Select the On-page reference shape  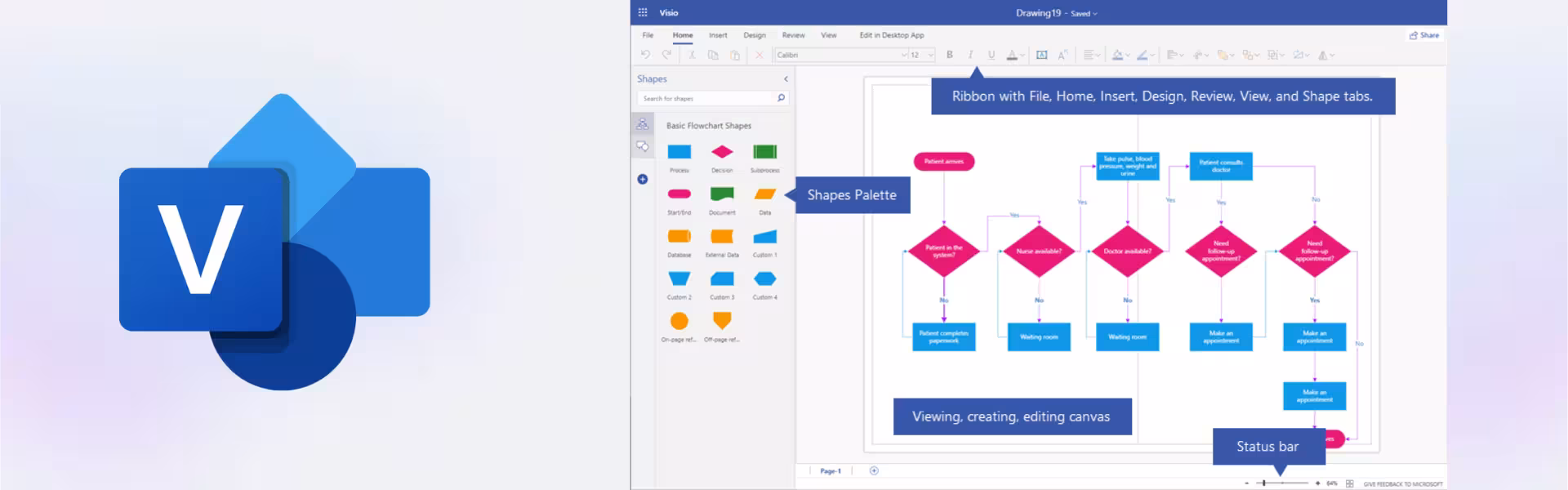(679, 321)
